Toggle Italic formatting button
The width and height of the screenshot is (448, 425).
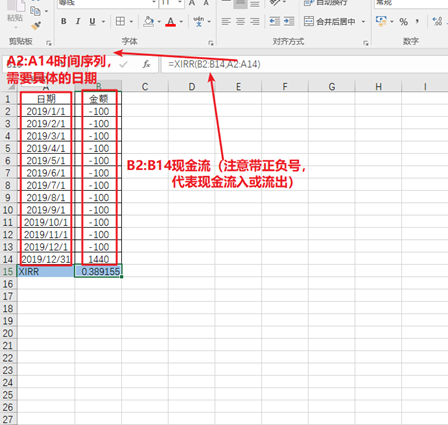coord(78,22)
